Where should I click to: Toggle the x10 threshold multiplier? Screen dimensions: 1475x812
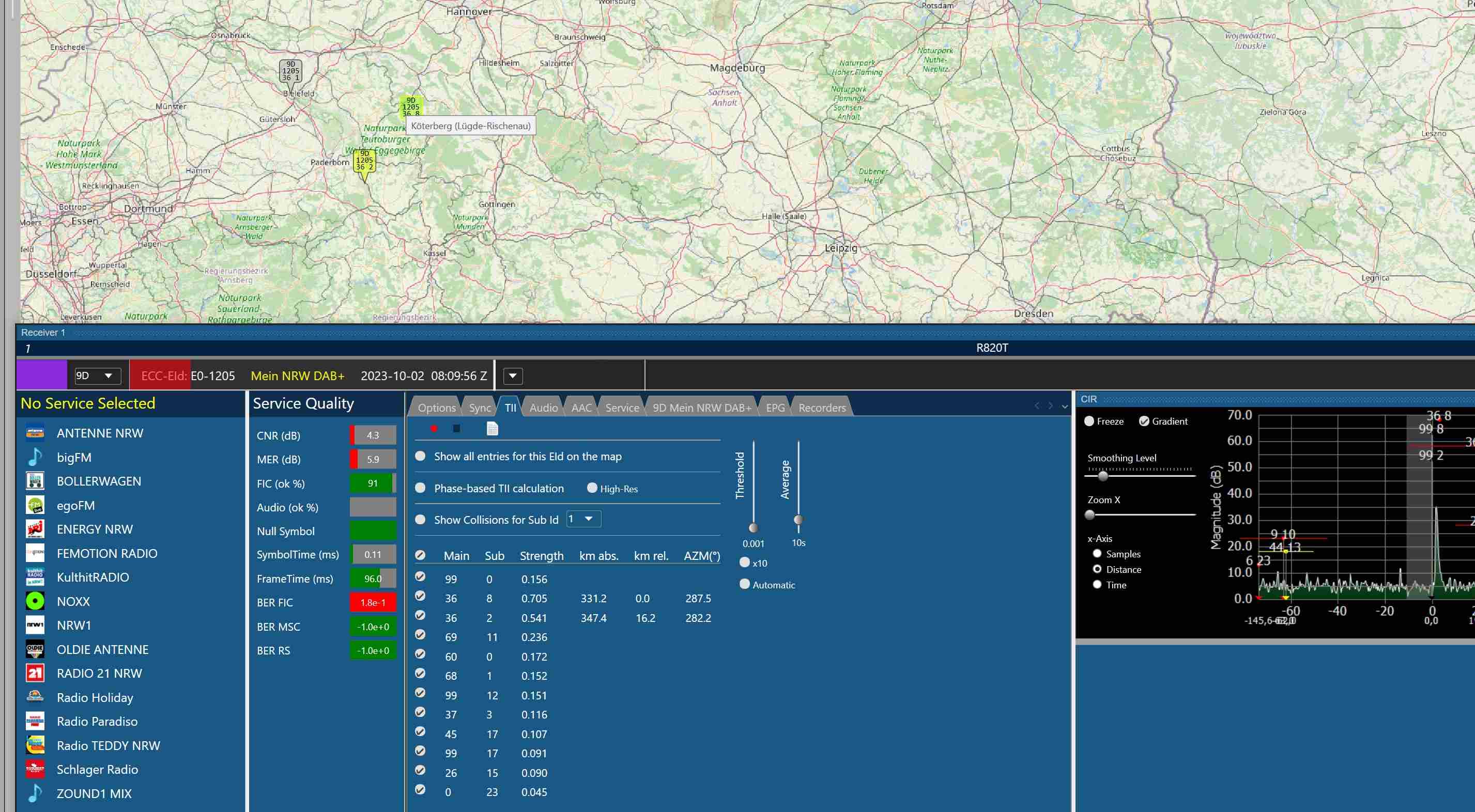[744, 563]
